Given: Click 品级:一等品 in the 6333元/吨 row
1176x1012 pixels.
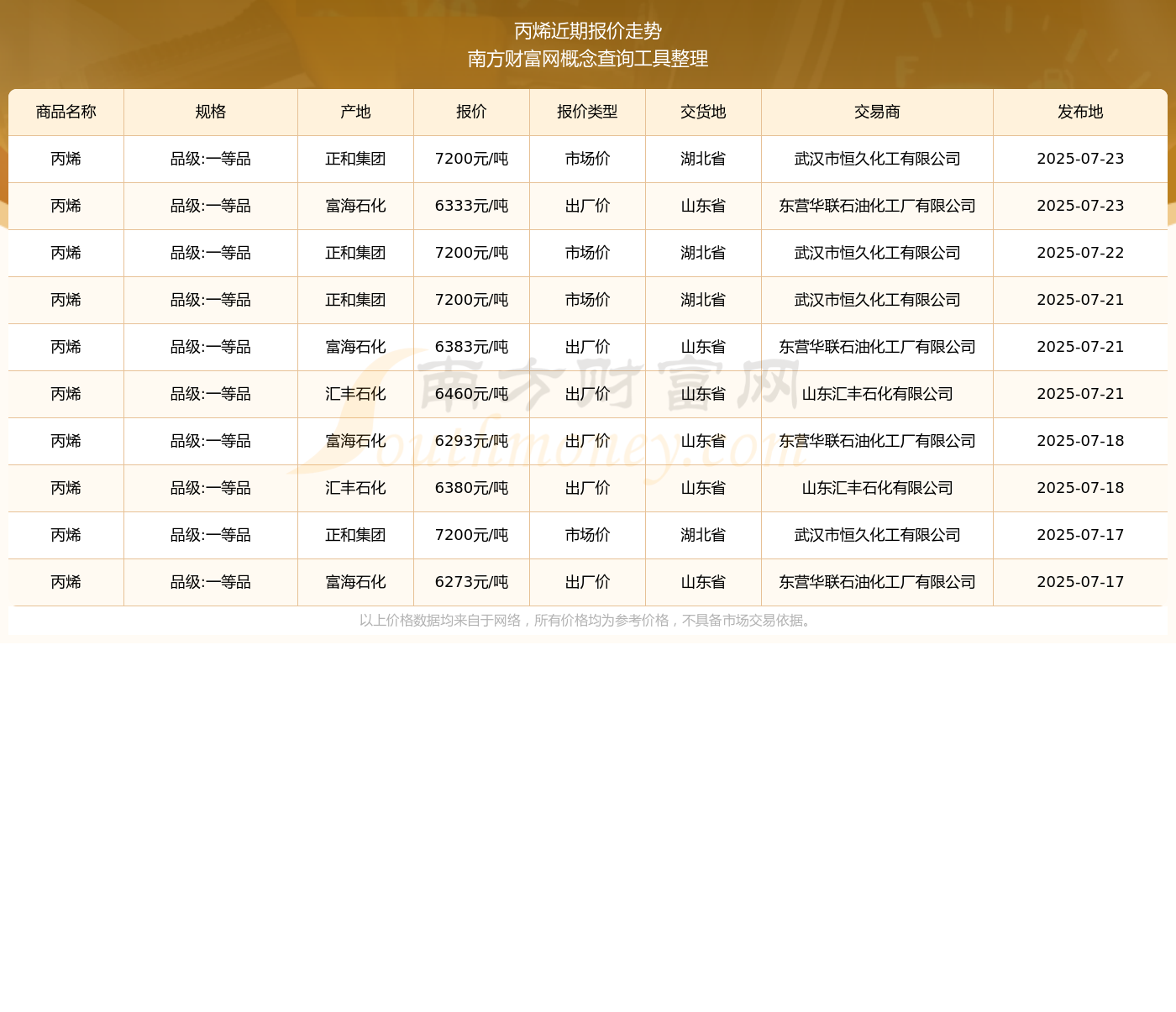Looking at the screenshot, I should click(211, 206).
